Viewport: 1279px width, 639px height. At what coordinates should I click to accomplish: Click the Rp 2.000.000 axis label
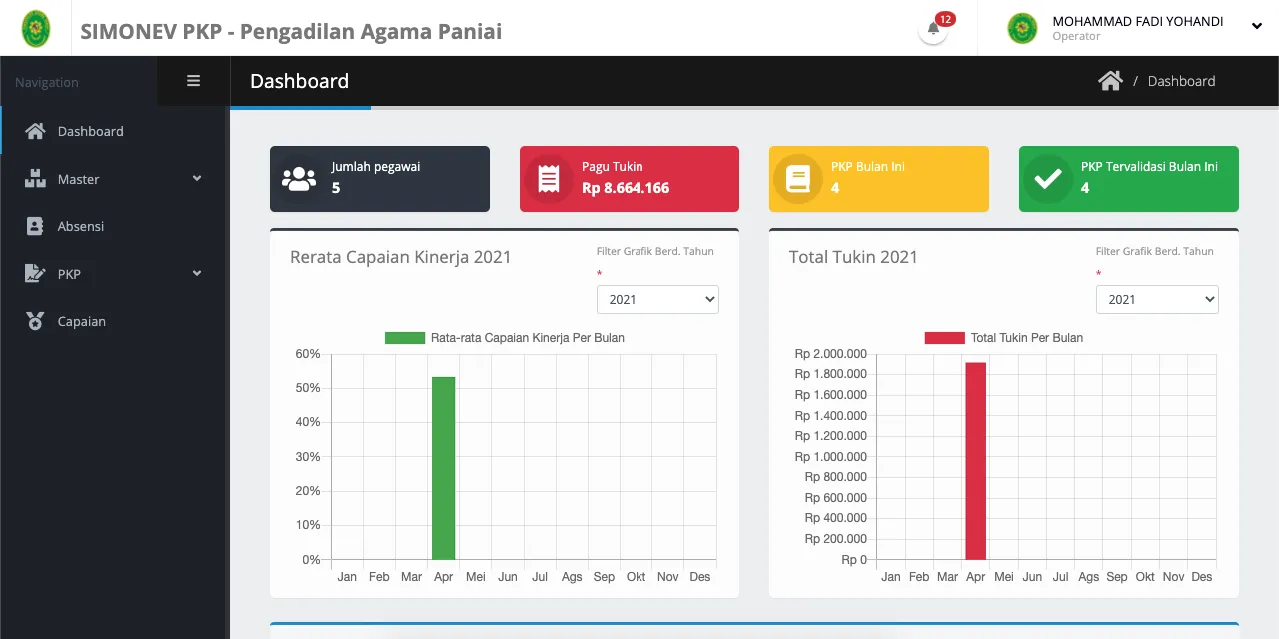coord(831,354)
